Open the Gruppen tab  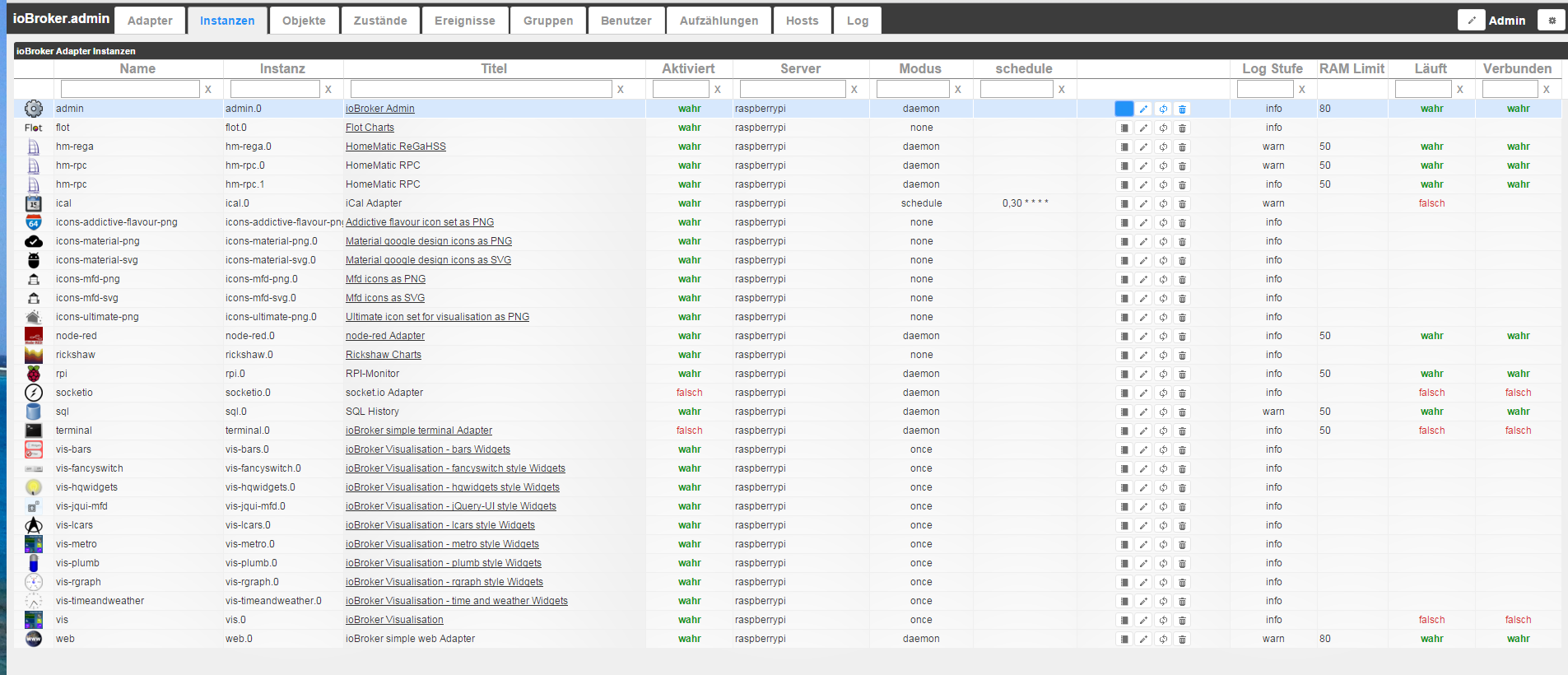(x=548, y=21)
